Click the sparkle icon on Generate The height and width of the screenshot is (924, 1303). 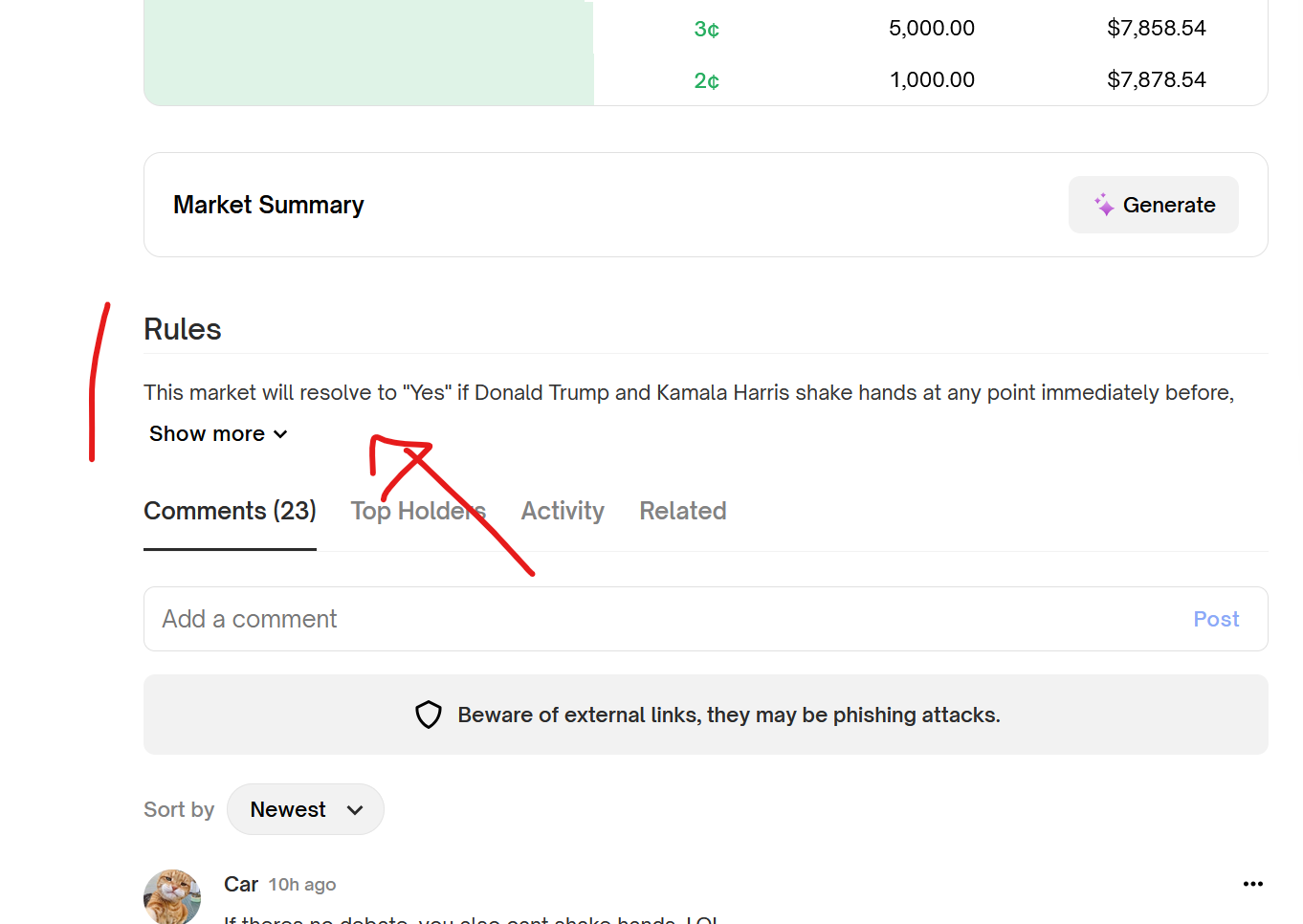click(1104, 205)
